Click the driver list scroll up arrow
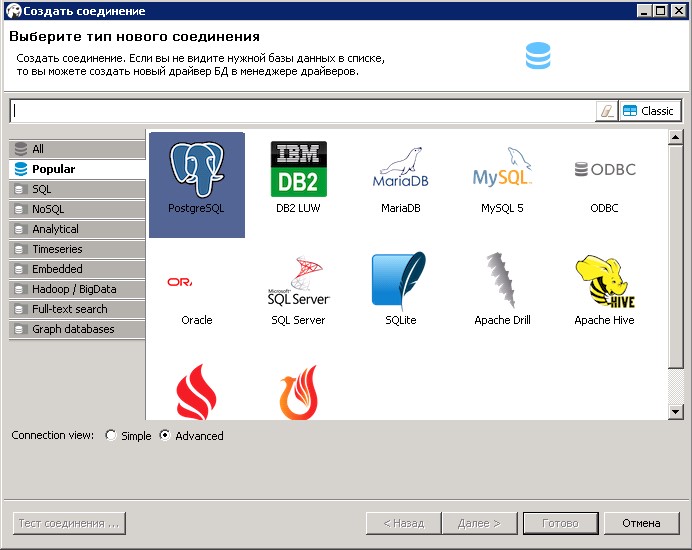The image size is (692, 550). click(x=675, y=138)
